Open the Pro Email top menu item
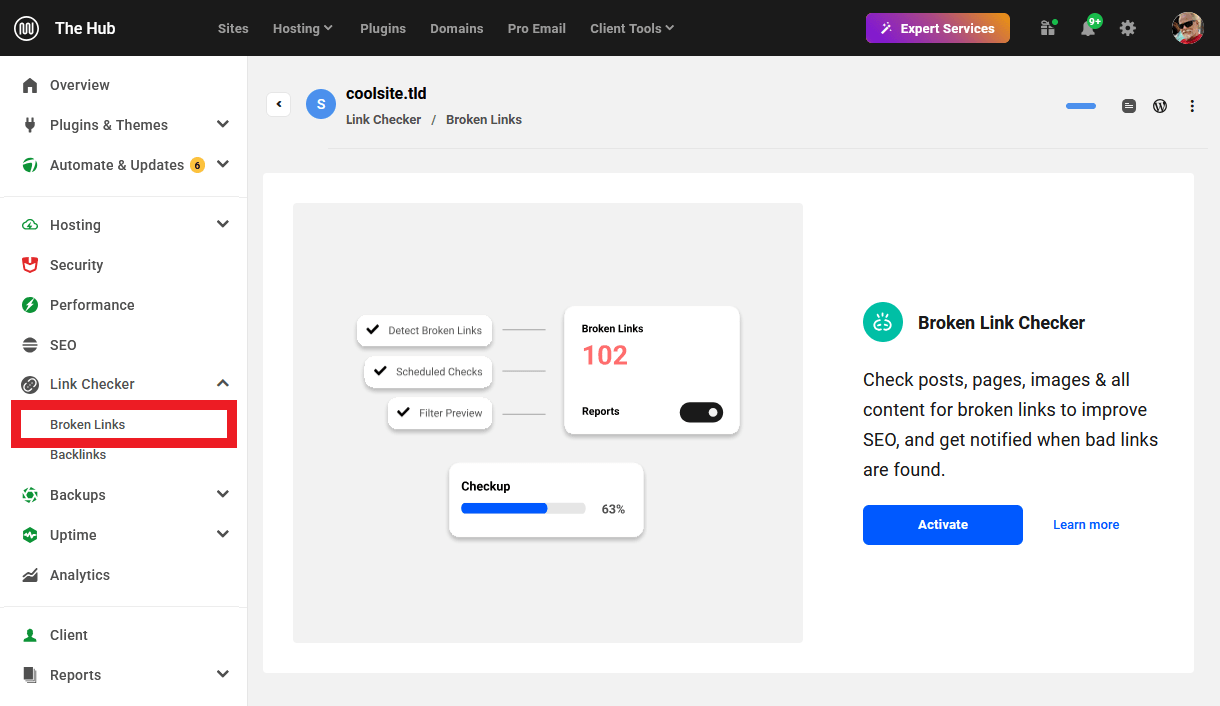 pos(537,28)
